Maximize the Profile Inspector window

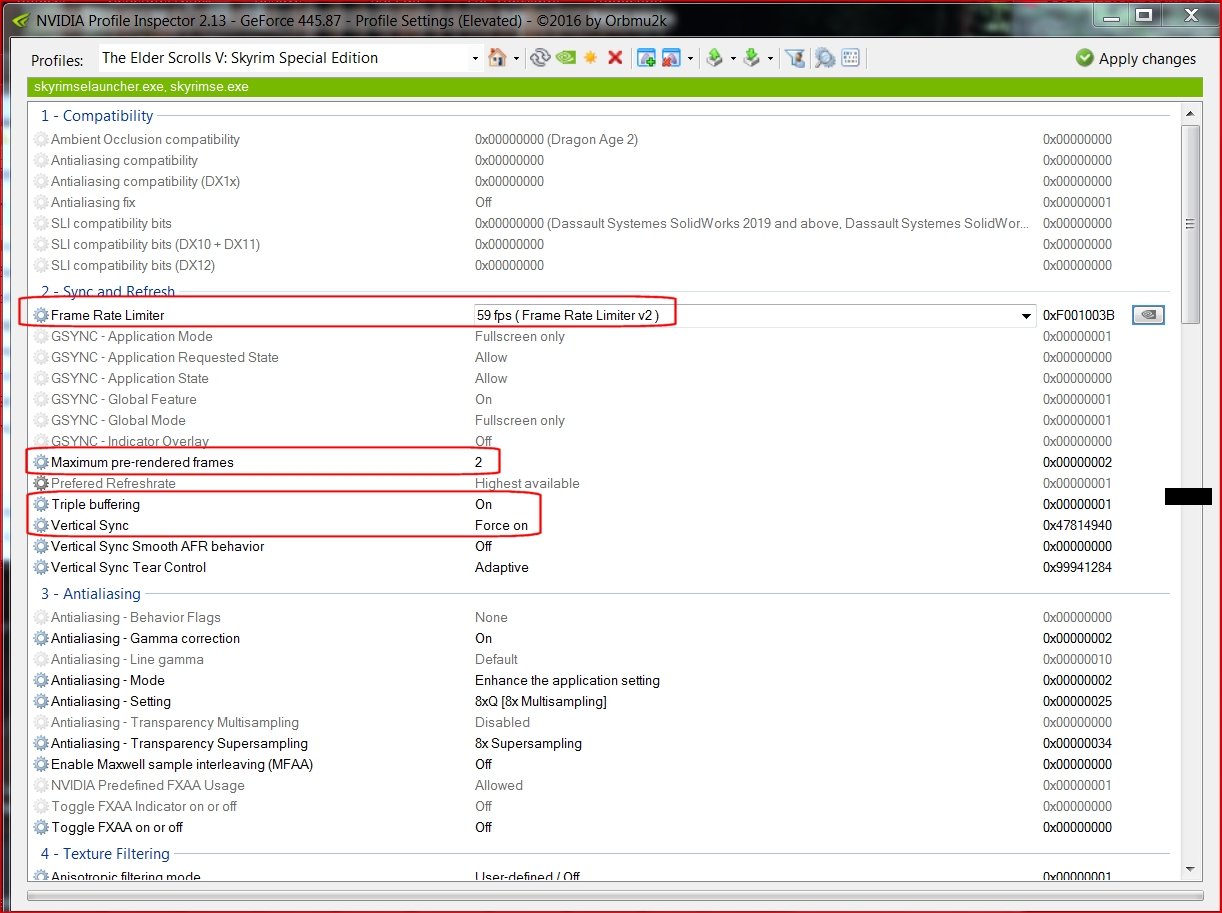(x=1144, y=14)
